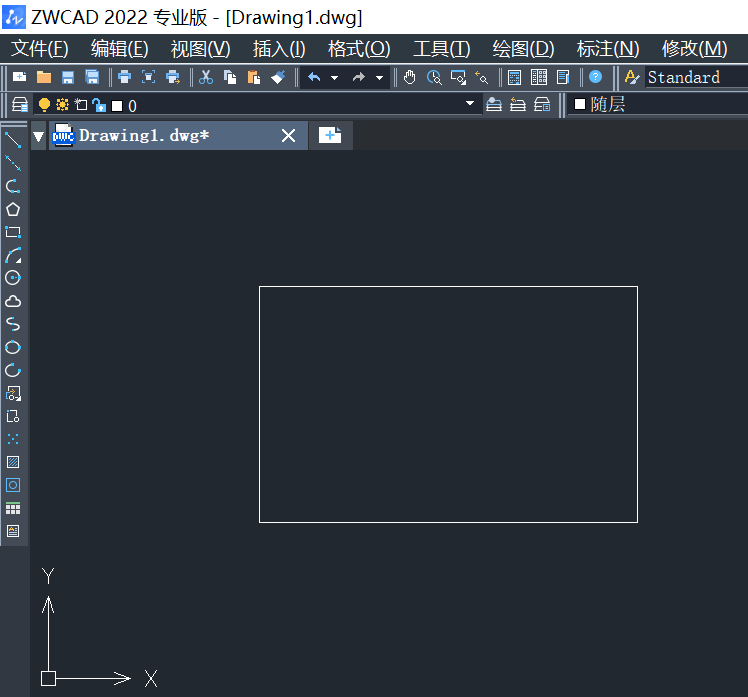Image resolution: width=748 pixels, height=697 pixels.
Task: Select the Region tool
Action: pyautogui.click(x=13, y=485)
